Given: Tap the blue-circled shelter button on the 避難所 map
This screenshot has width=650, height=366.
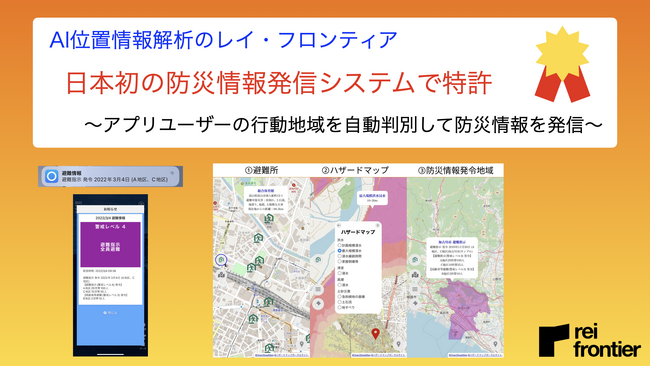Looking at the screenshot, I should pos(221,260).
